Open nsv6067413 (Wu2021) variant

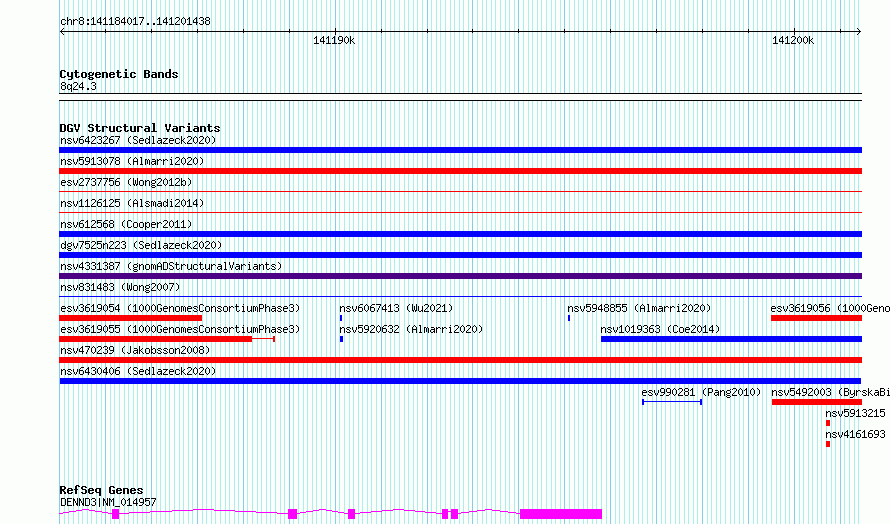coord(396,308)
